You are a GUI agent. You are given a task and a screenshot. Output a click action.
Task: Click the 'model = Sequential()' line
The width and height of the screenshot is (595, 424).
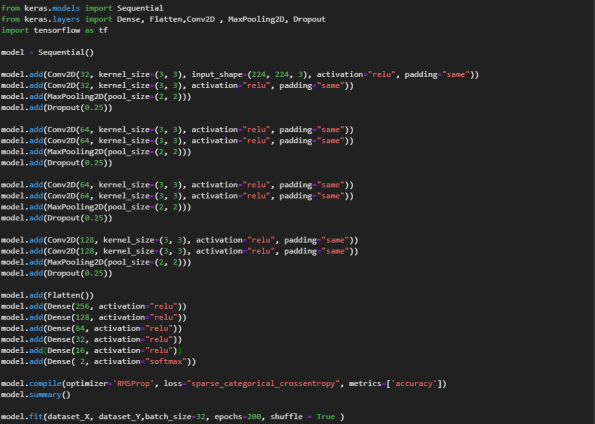(47, 52)
